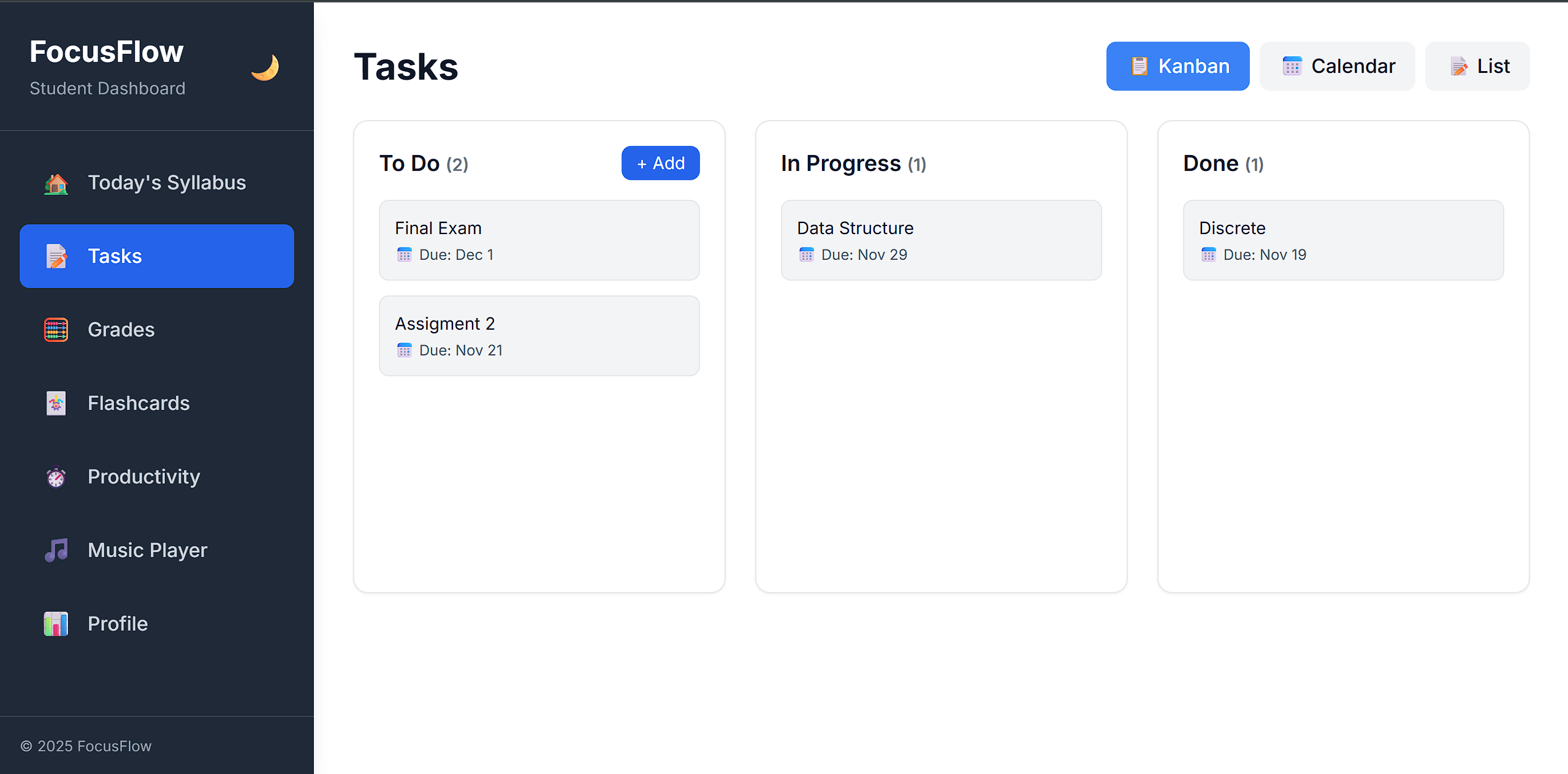This screenshot has height=774, width=1568.
Task: Click the house icon beside Today's Syllabus
Action: click(x=56, y=183)
